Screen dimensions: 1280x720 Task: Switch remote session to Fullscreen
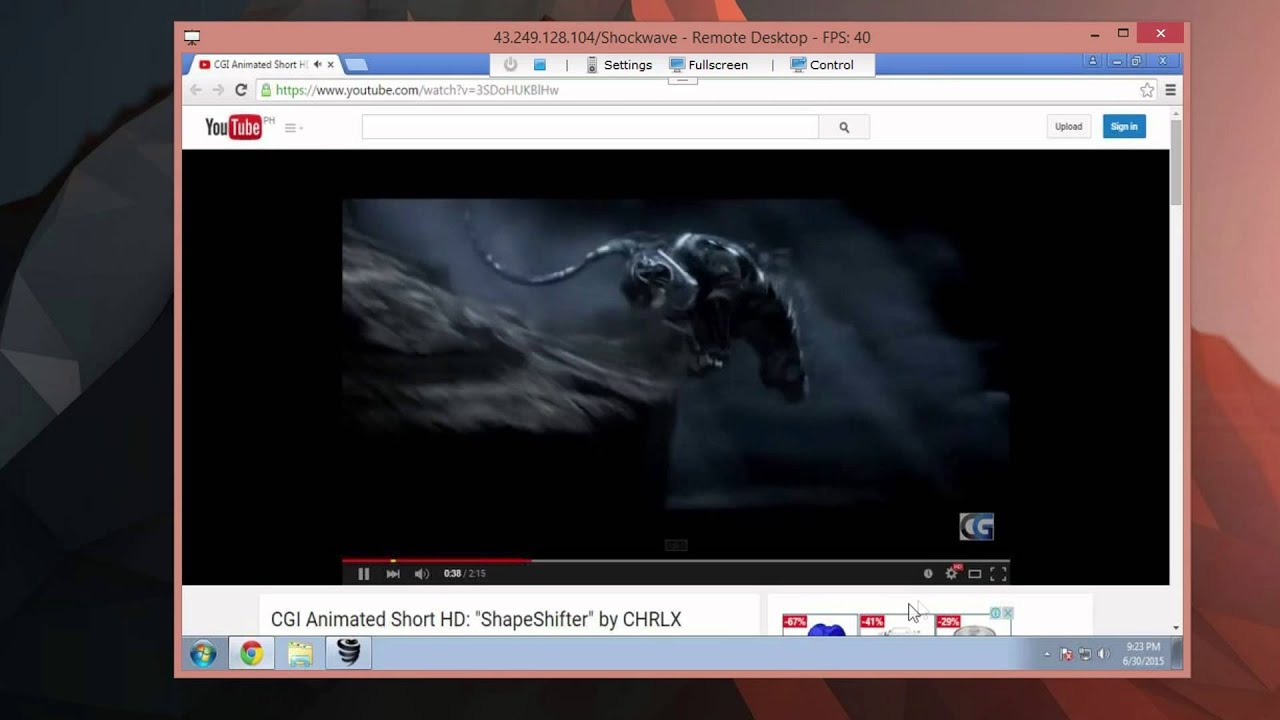click(x=709, y=65)
